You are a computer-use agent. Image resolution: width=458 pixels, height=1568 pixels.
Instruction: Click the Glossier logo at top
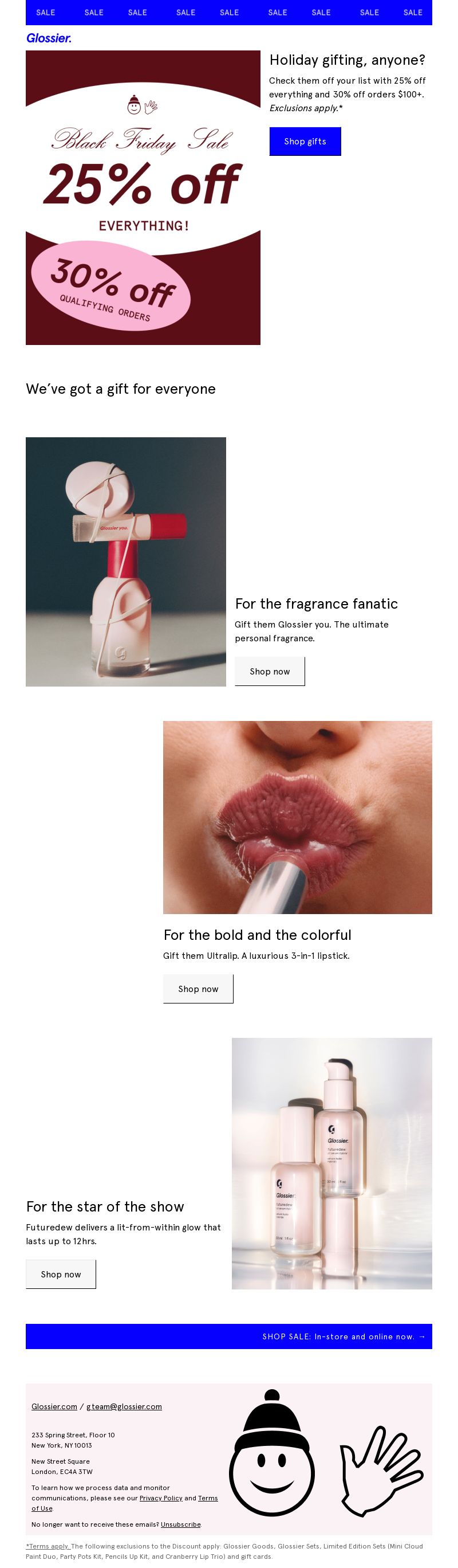coord(49,38)
